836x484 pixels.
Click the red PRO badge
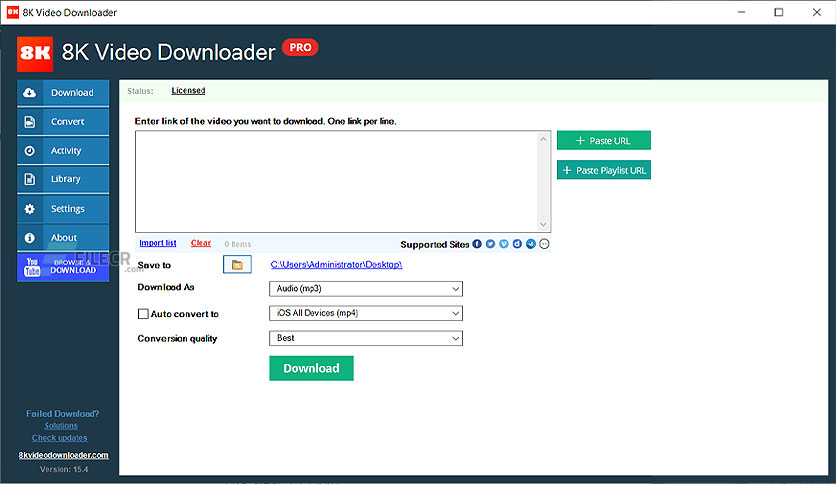click(x=300, y=47)
